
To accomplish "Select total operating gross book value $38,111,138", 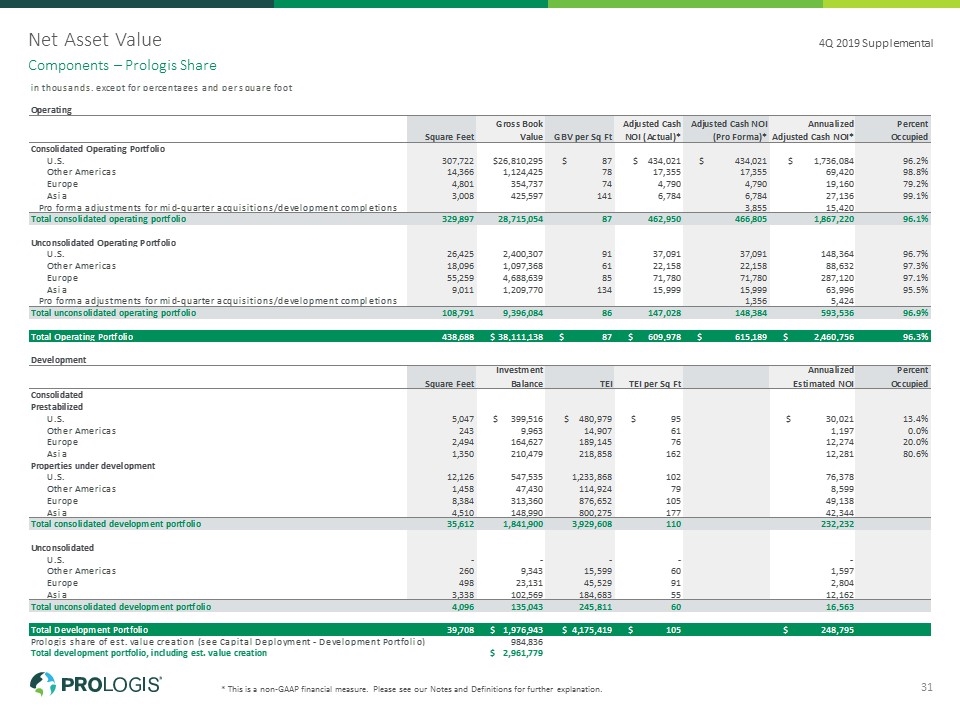I will (x=516, y=337).
